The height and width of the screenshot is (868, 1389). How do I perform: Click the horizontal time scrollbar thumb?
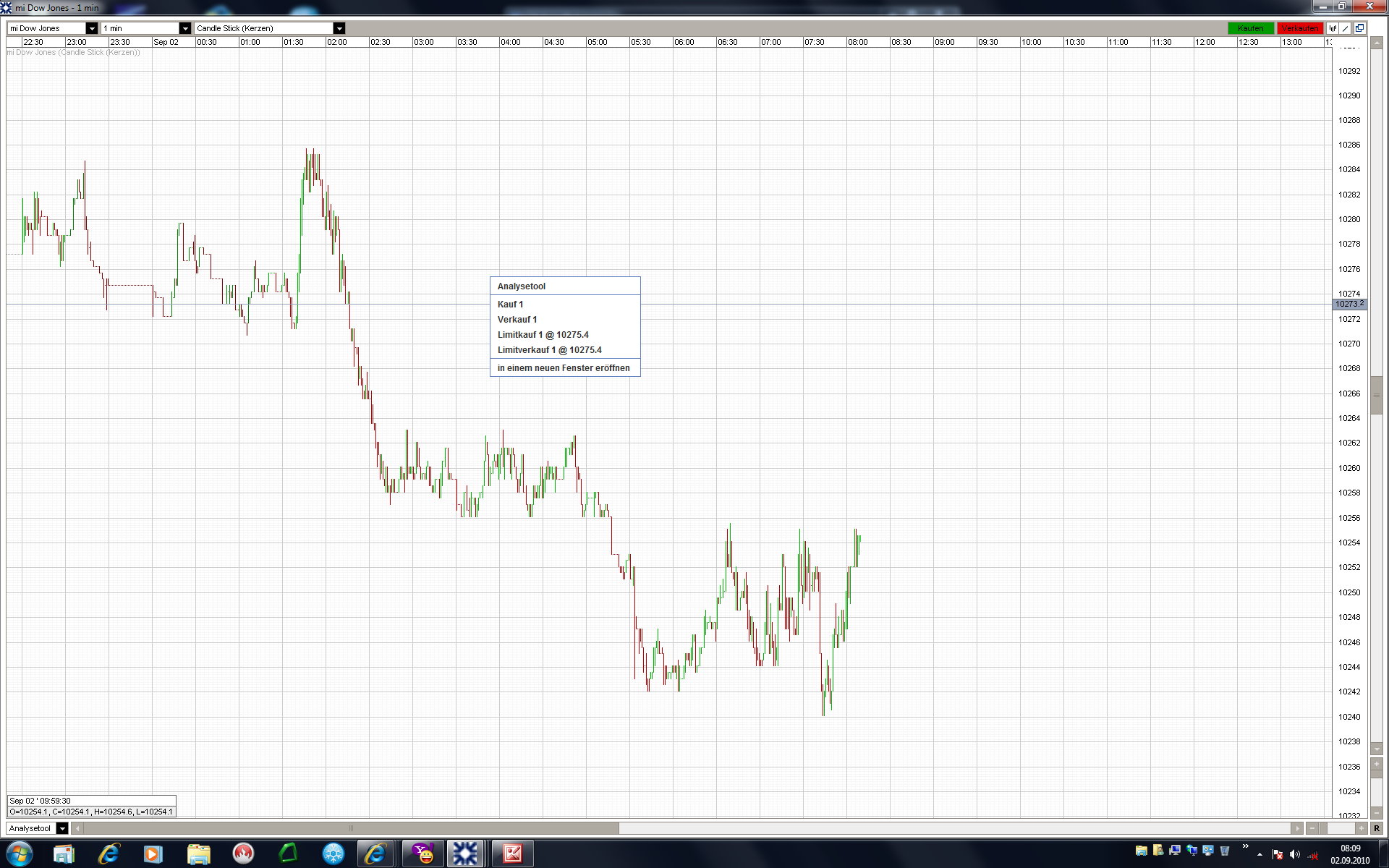pyautogui.click(x=352, y=828)
